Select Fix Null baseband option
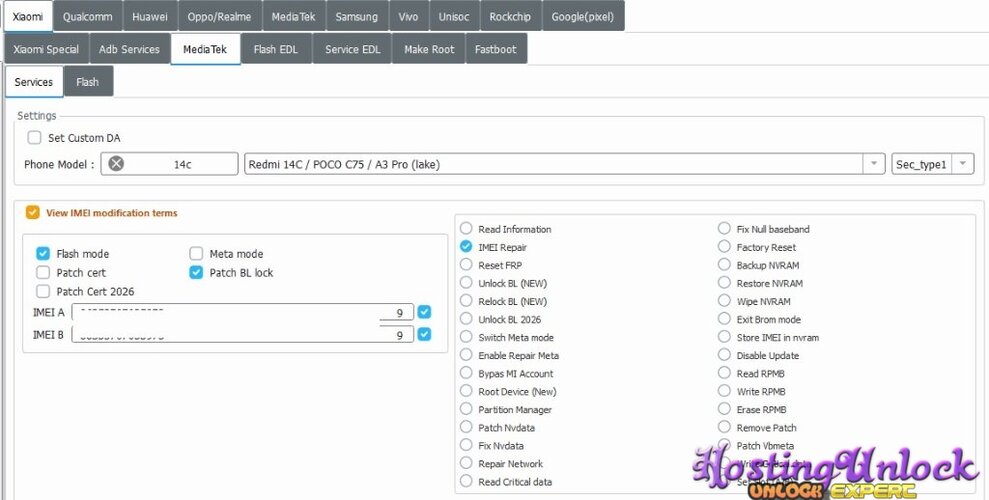This screenshot has height=500, width=989. click(724, 229)
